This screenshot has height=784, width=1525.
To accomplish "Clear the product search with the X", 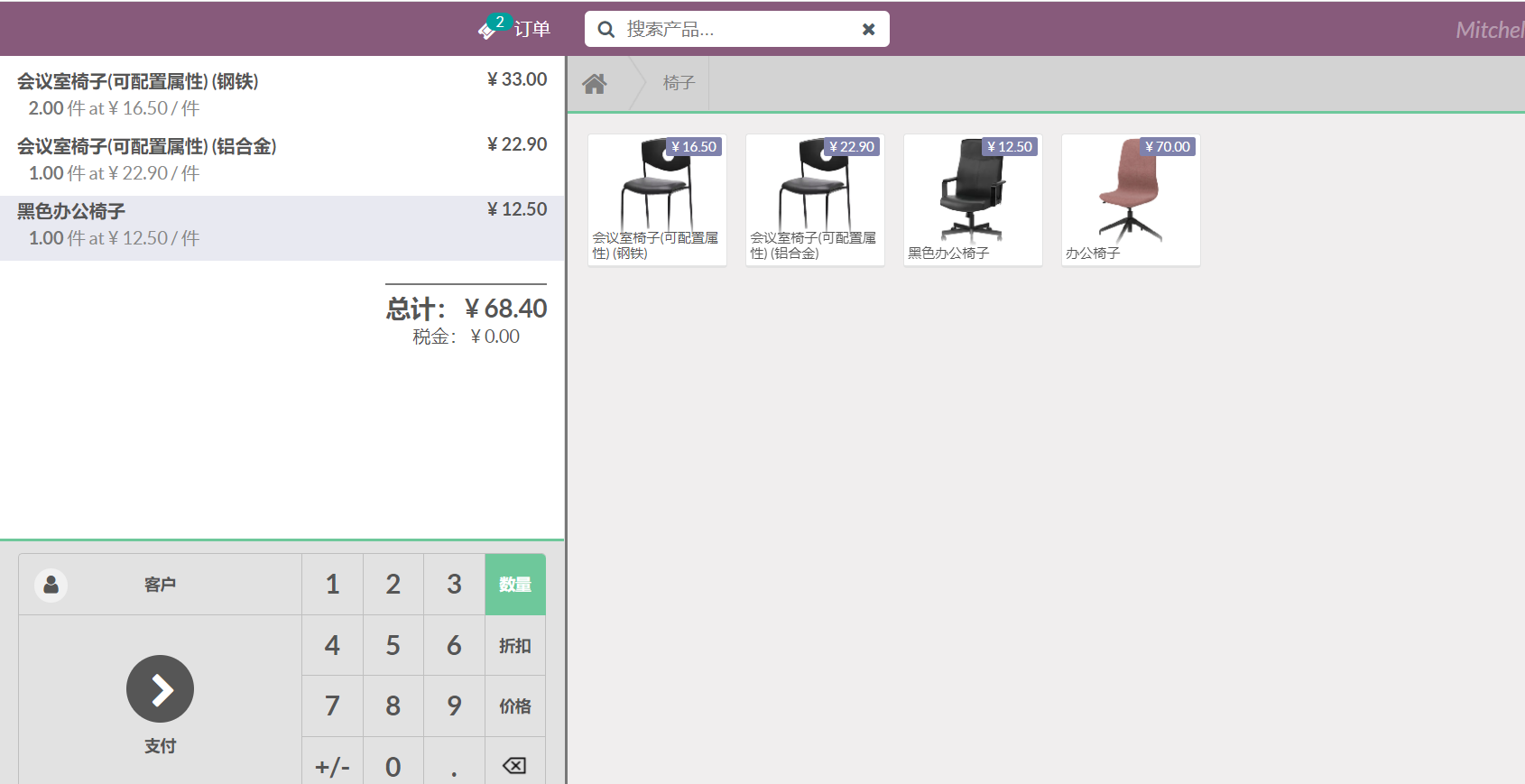I will (868, 30).
